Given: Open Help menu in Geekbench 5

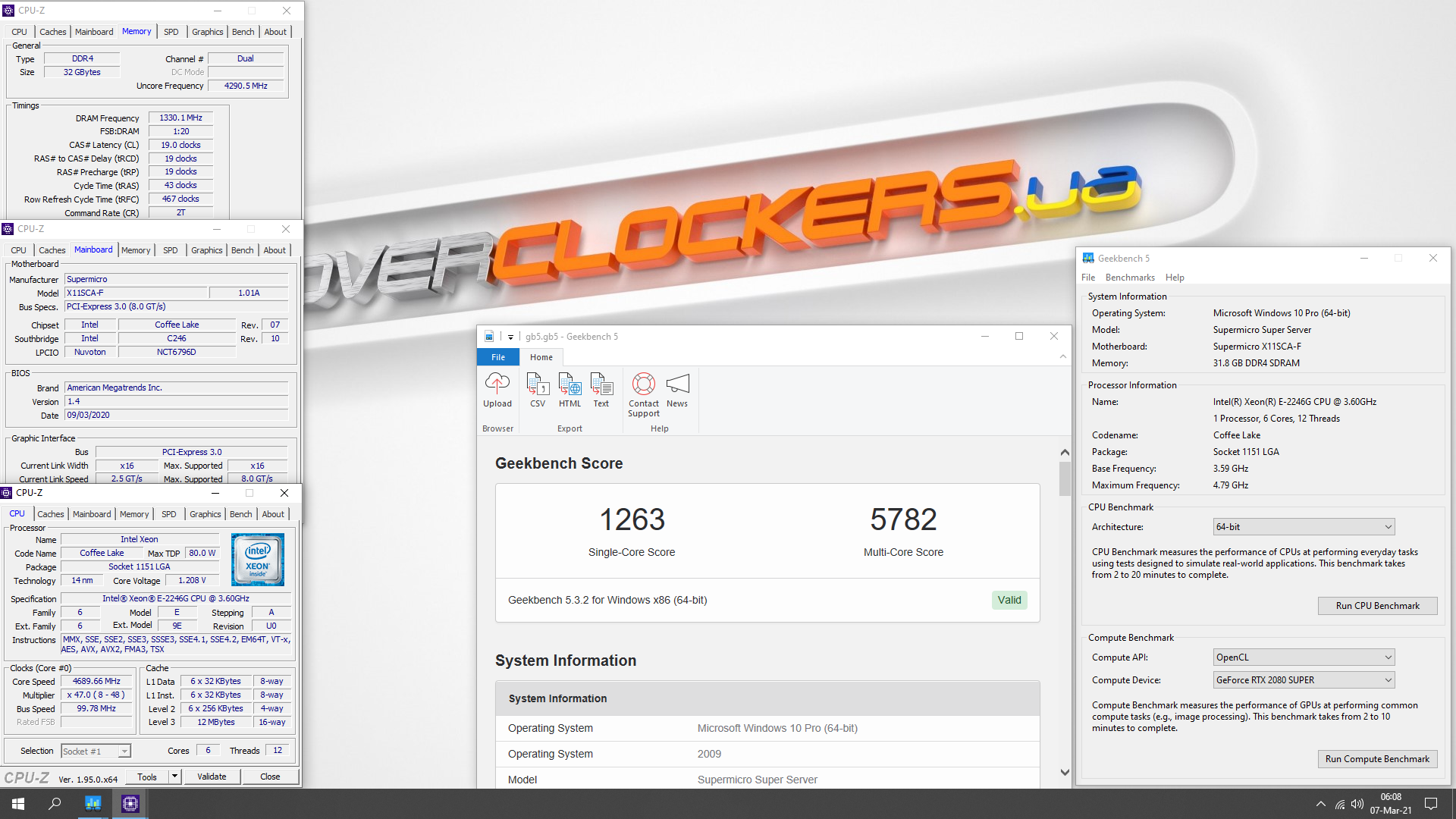Looking at the screenshot, I should pyautogui.click(x=1175, y=278).
